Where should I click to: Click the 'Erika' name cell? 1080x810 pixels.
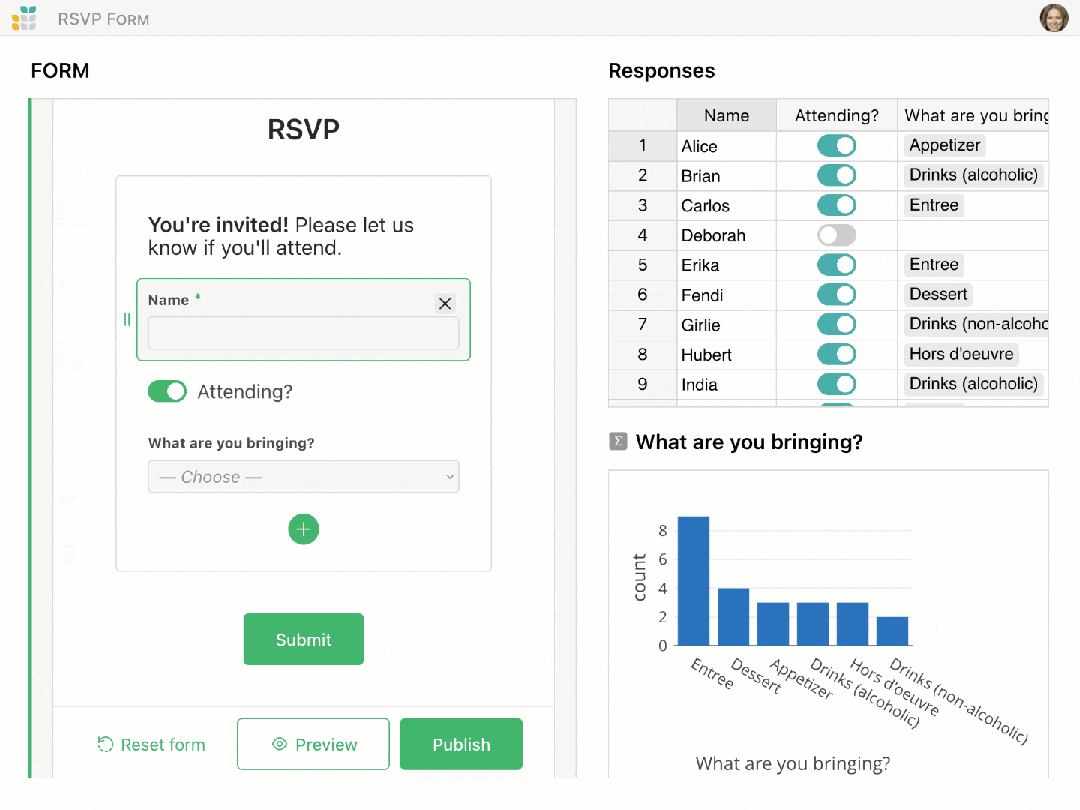pos(727,265)
